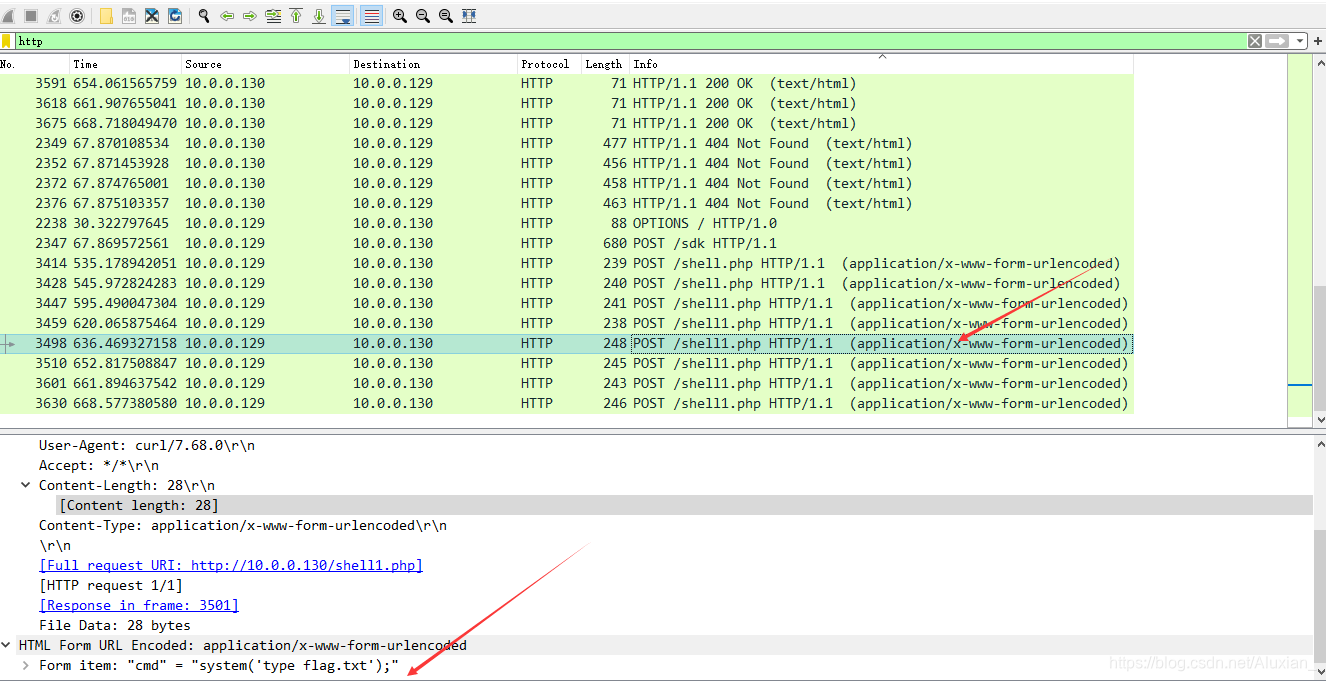Add a filter button with plus icon
Viewport: 1326px width, 681px height.
pos(1317,41)
